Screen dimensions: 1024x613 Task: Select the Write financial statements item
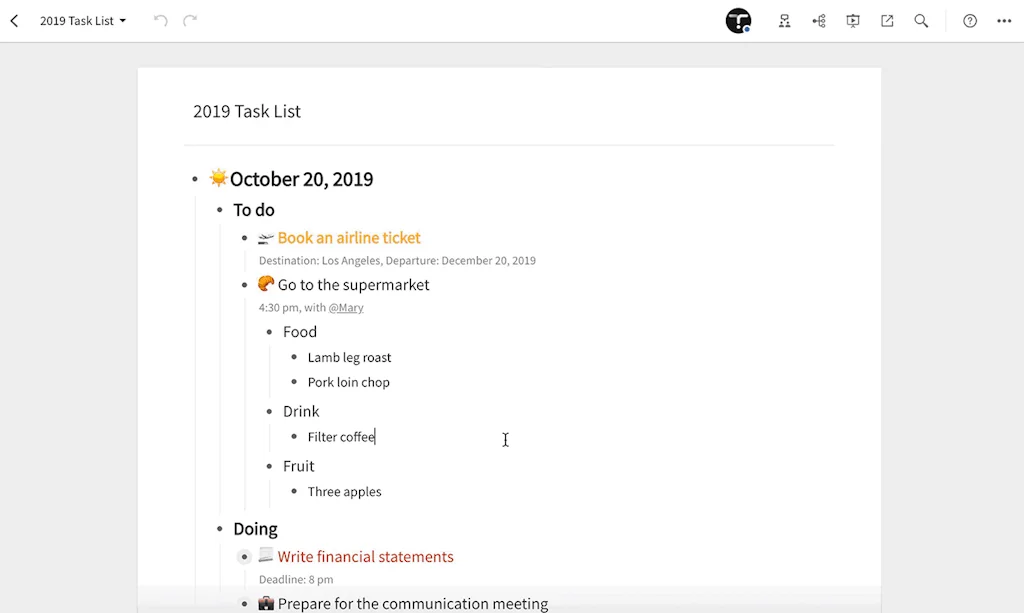point(366,556)
